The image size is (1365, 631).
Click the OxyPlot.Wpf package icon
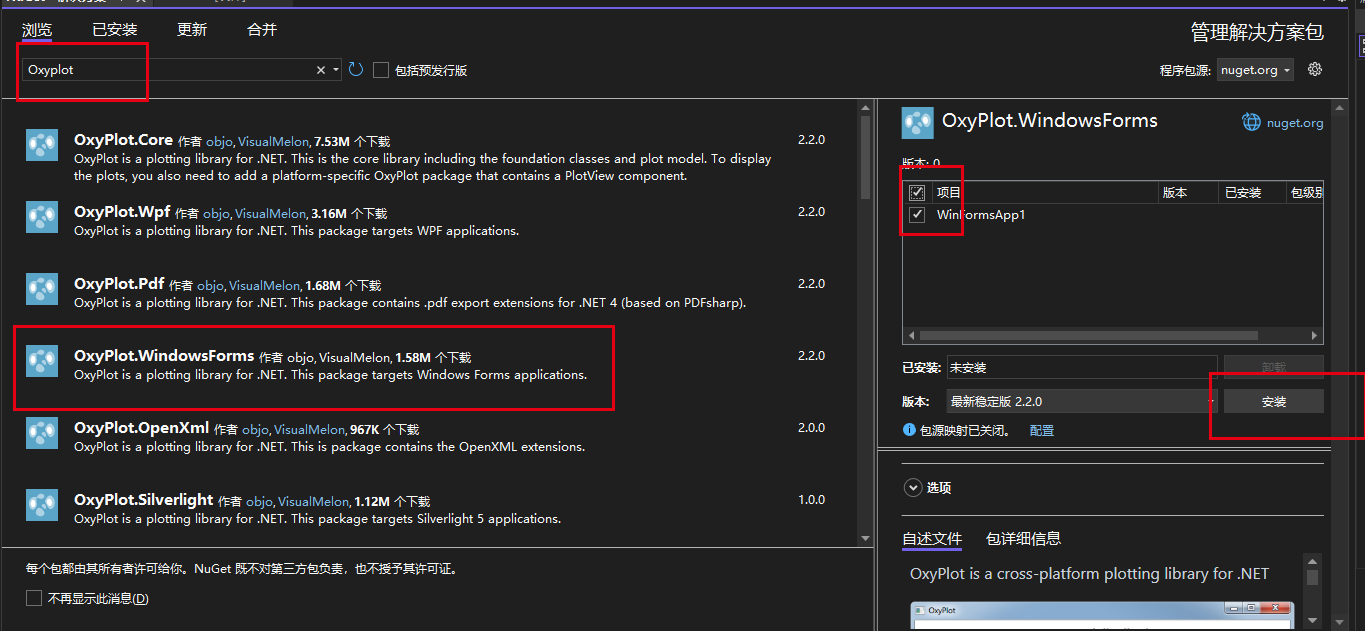[42, 217]
